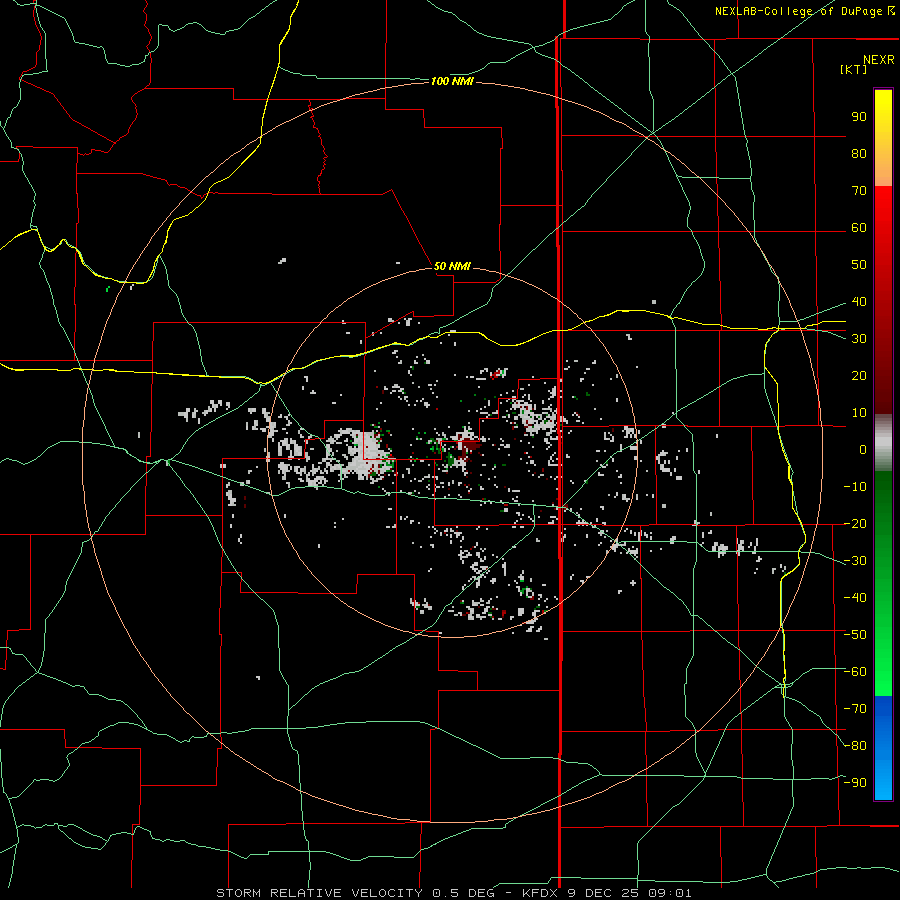Click the -30 value on velocity scale
Image resolution: width=900 pixels, height=900 pixels.
(855, 561)
